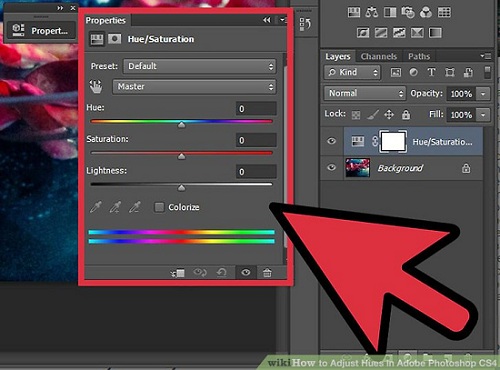Screen dimensions: 500x370
Task: Click the Opacity 100% field
Action: click(x=461, y=94)
